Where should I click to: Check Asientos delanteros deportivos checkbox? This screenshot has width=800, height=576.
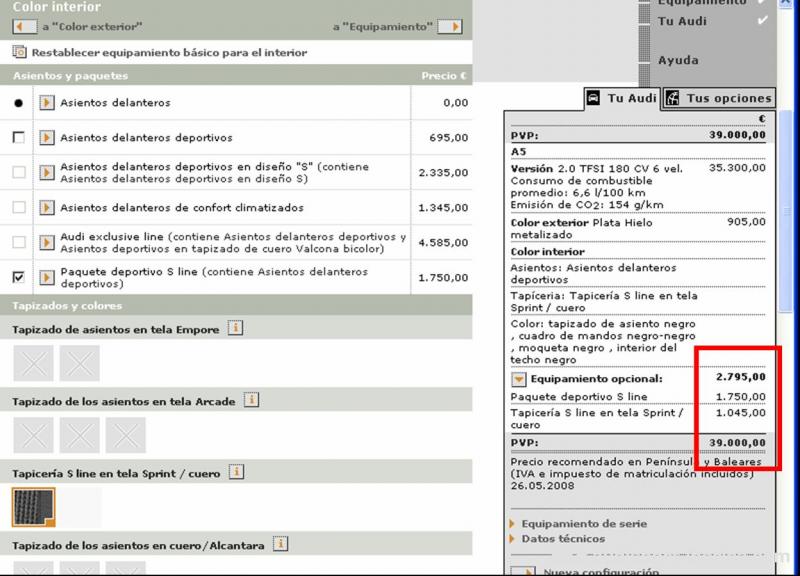[x=18, y=137]
